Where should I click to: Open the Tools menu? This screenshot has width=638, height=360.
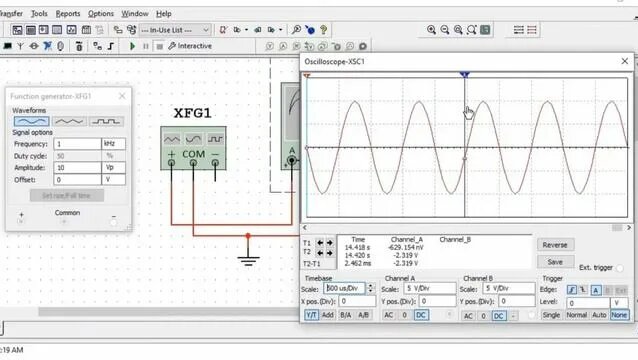39,13
